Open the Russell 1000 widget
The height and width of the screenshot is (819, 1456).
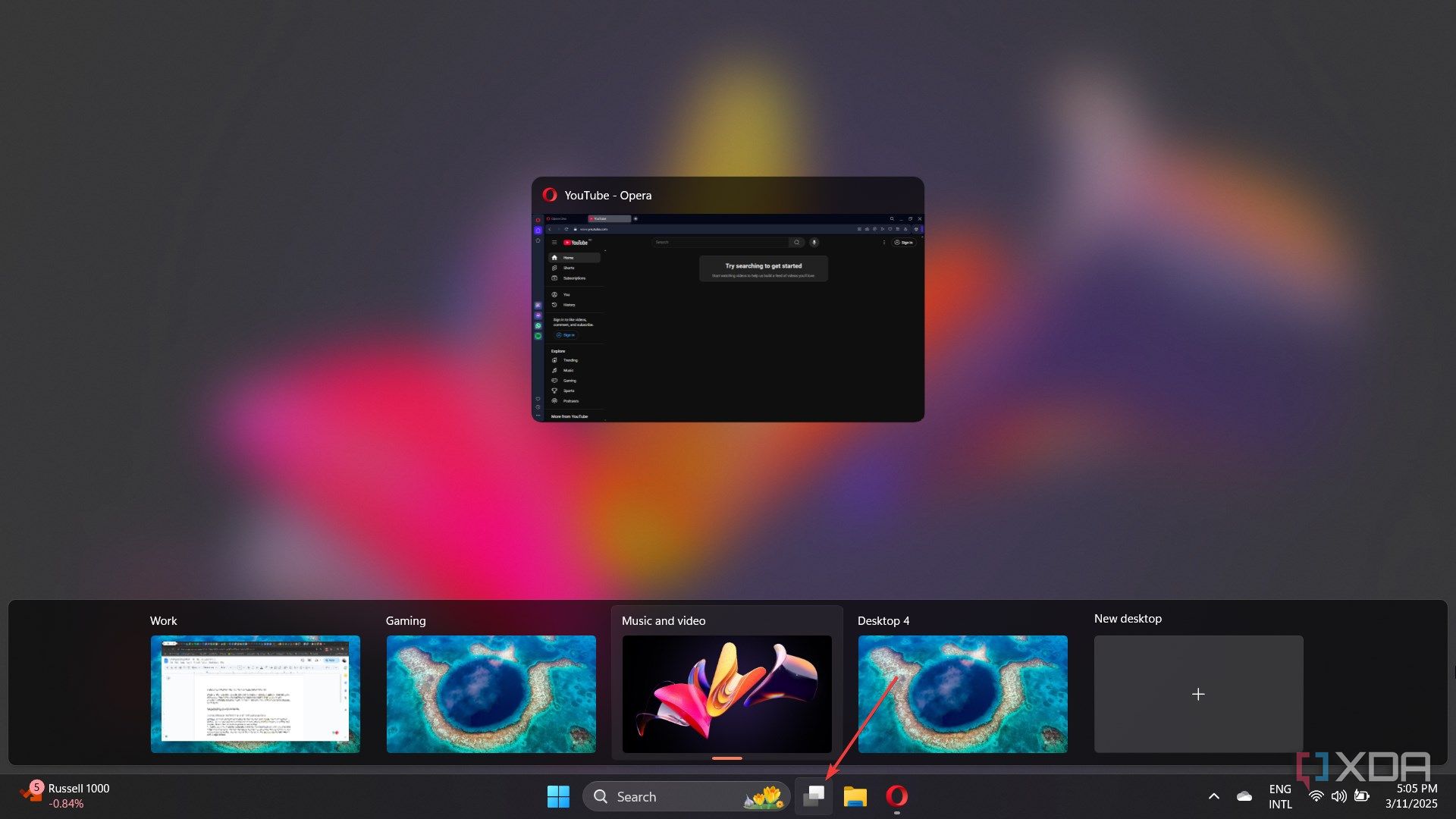tap(64, 796)
